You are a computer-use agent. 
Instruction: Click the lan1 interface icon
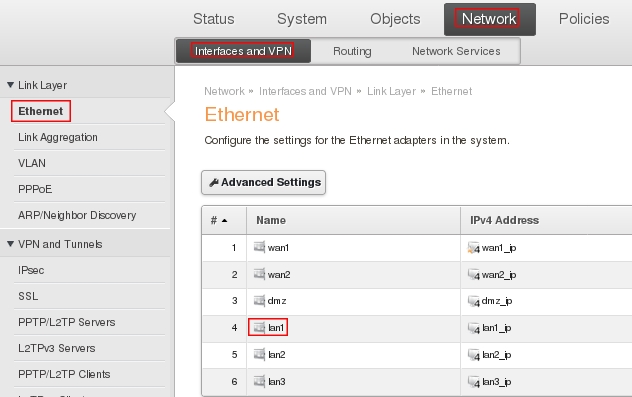coord(259,327)
